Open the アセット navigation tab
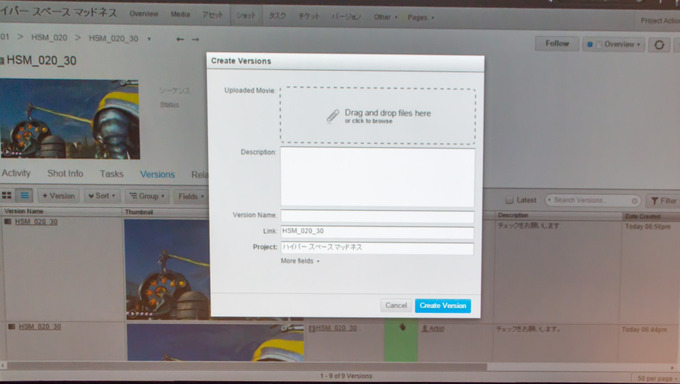Image resolution: width=680 pixels, height=384 pixels. tap(212, 15)
